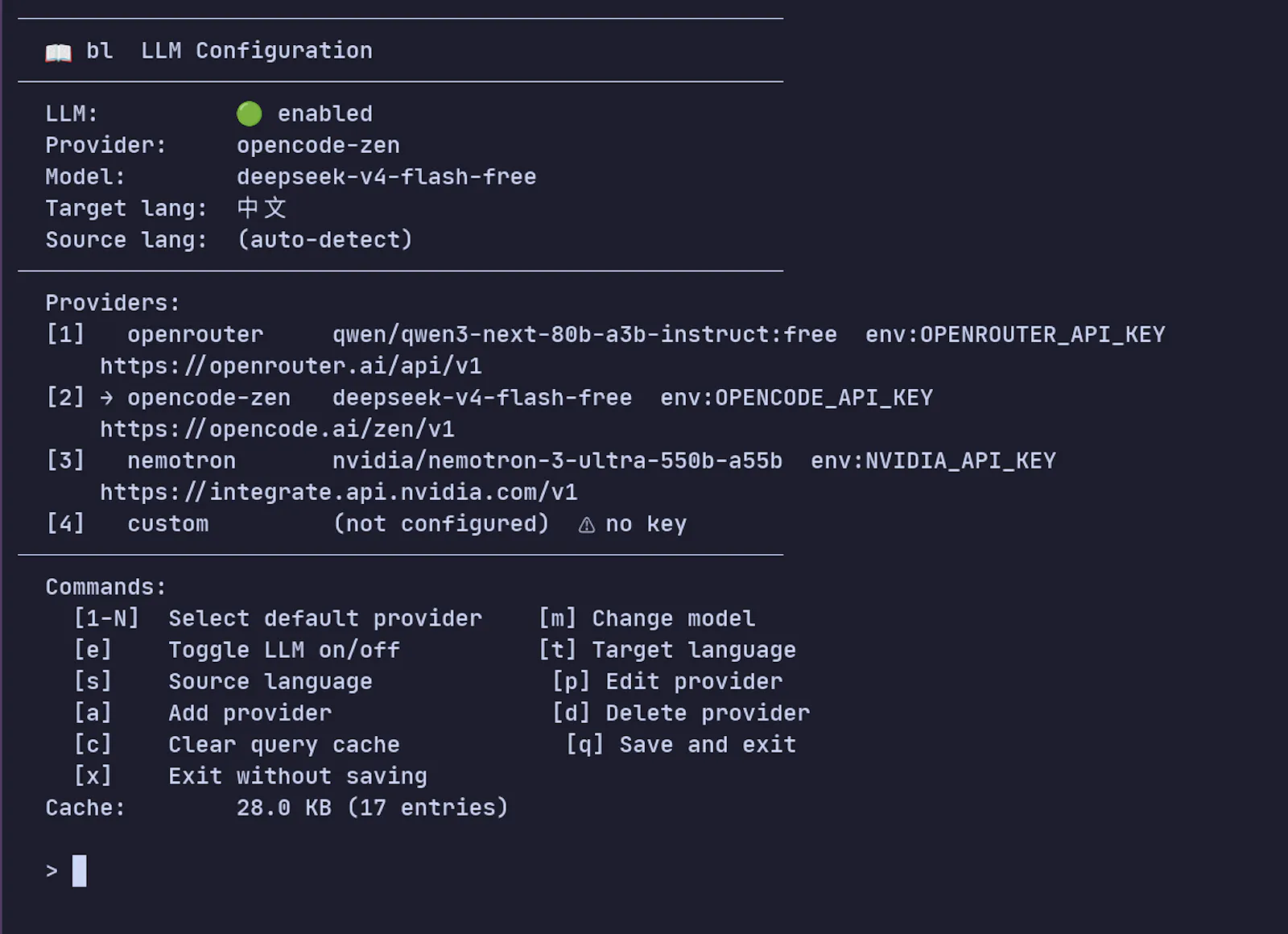
Task: Select the [2] opencode-zen provider entry
Action: 489,398
